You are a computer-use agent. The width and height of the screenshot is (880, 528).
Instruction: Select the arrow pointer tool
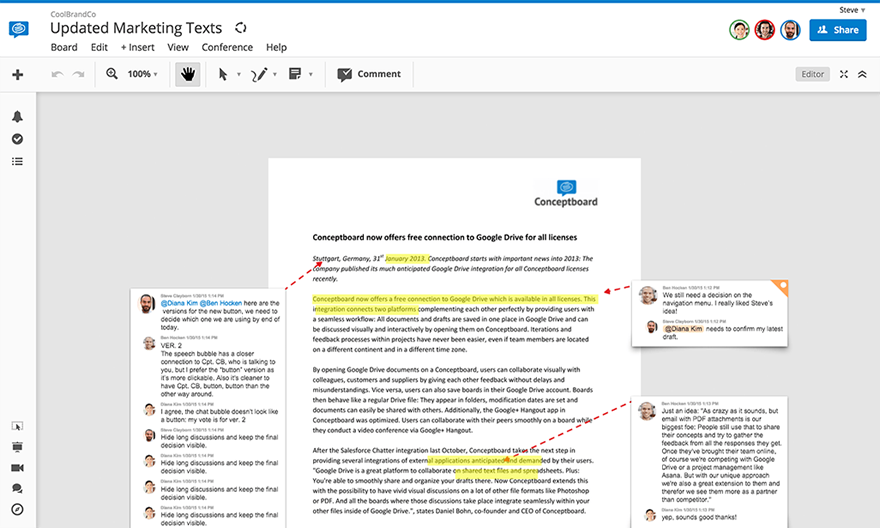[x=223, y=74]
